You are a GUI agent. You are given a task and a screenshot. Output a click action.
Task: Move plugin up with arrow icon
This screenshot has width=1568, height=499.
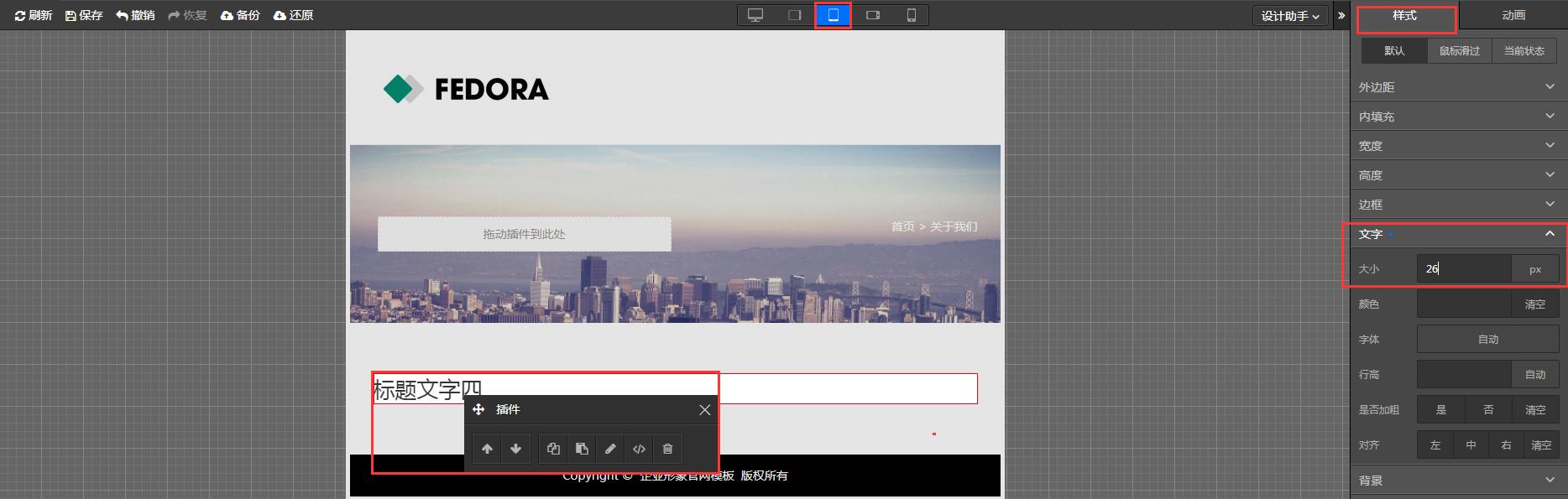(x=487, y=449)
